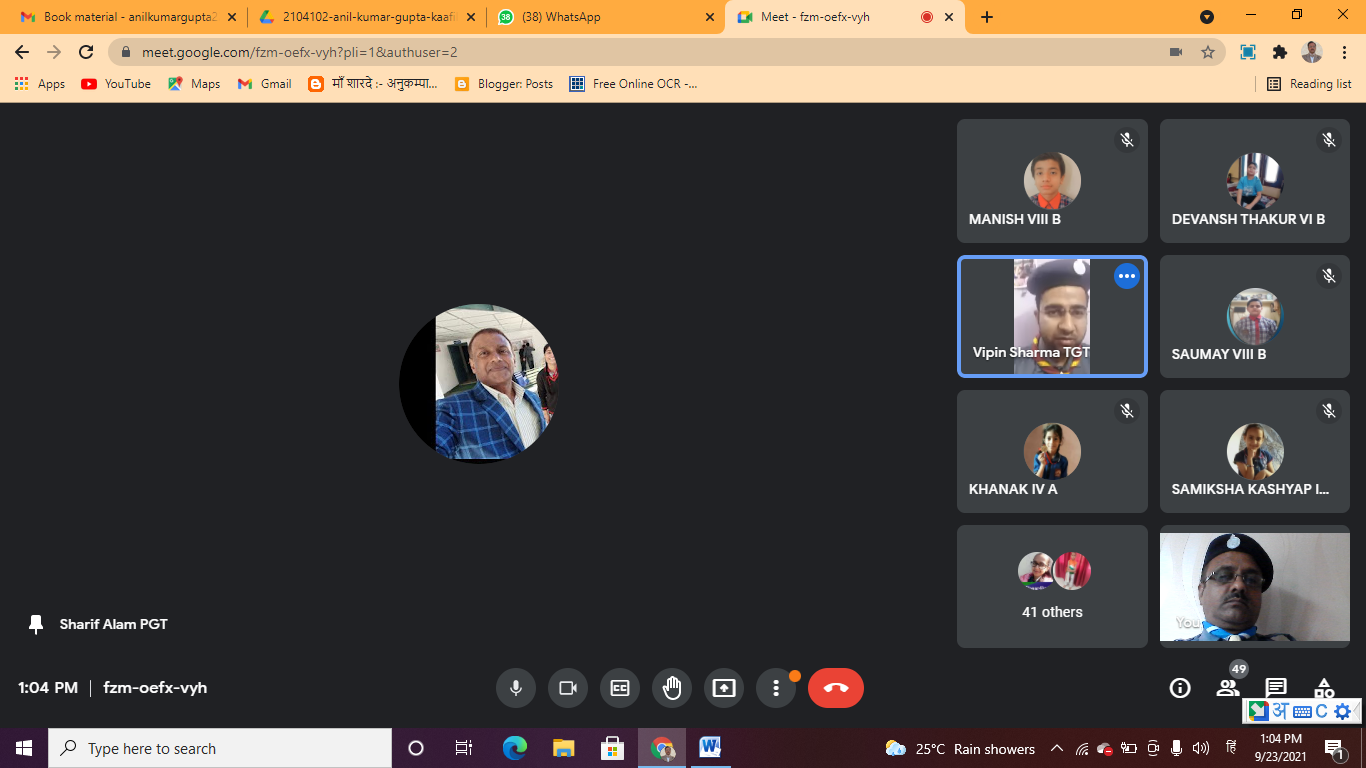Click the screenshot extension icon in toolbar
1366x768 pixels.
pos(1248,52)
